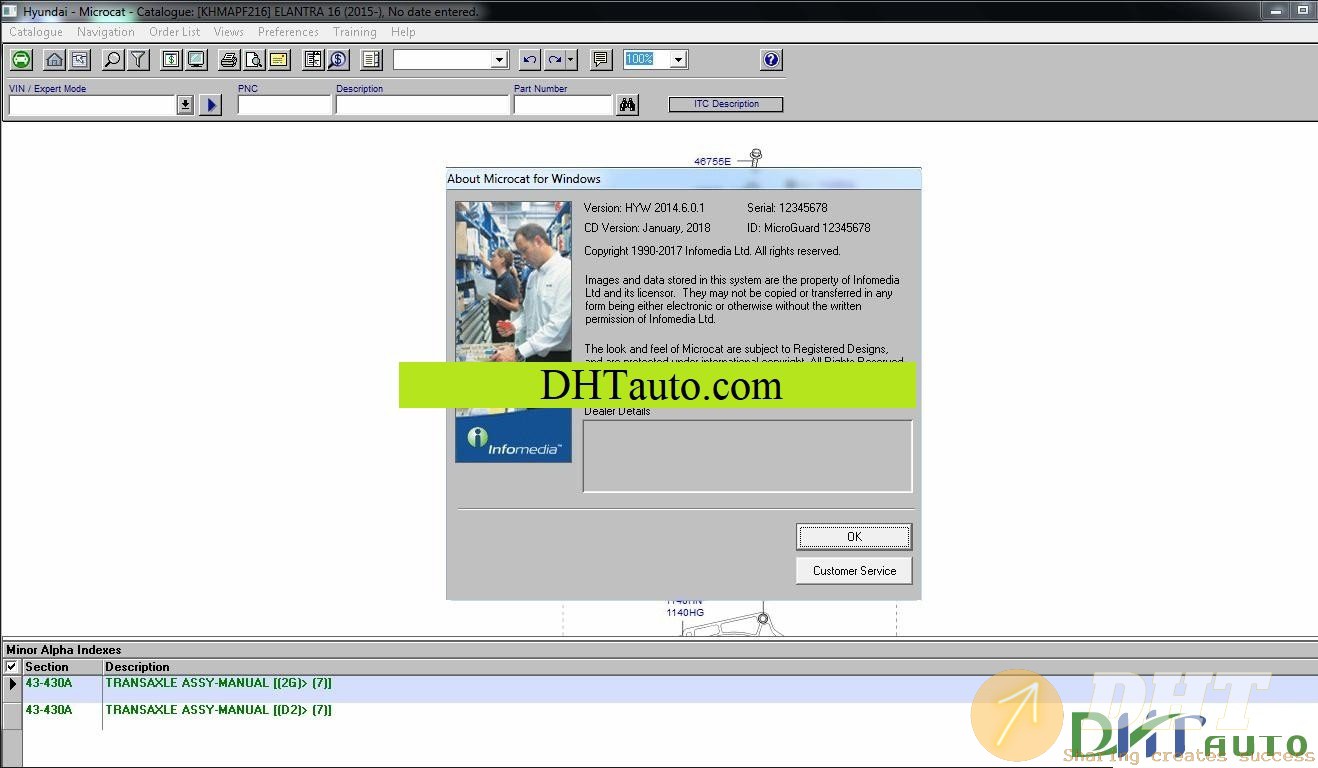Viewport: 1318px width, 768px height.
Task: Click the Infomedia photo in About dialog
Action: [513, 332]
